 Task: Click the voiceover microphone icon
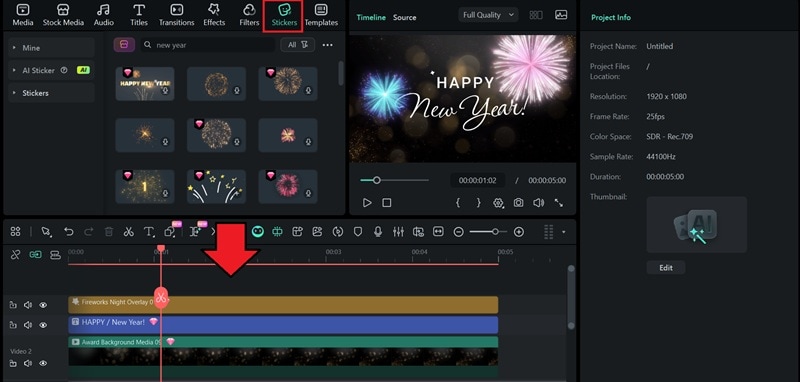[378, 232]
